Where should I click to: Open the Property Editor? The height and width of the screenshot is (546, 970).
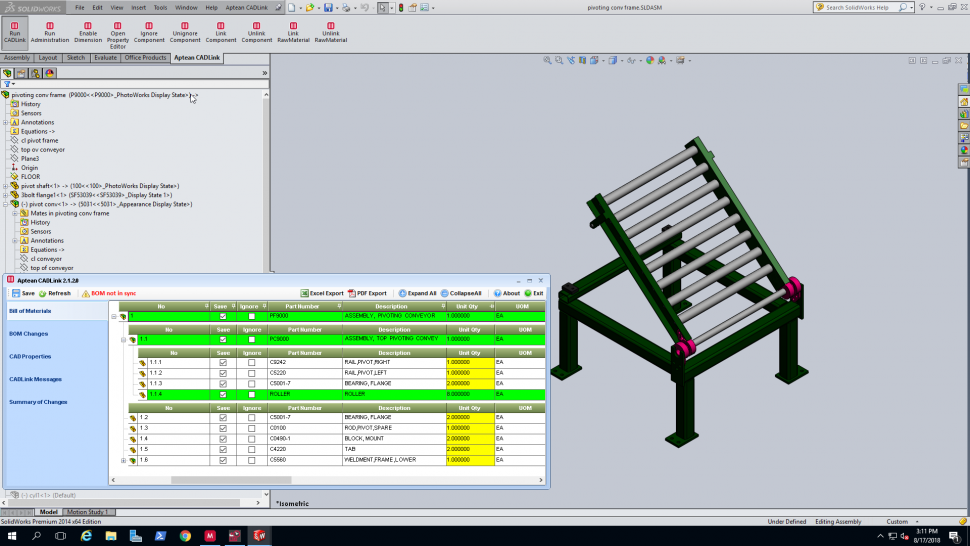(x=118, y=35)
